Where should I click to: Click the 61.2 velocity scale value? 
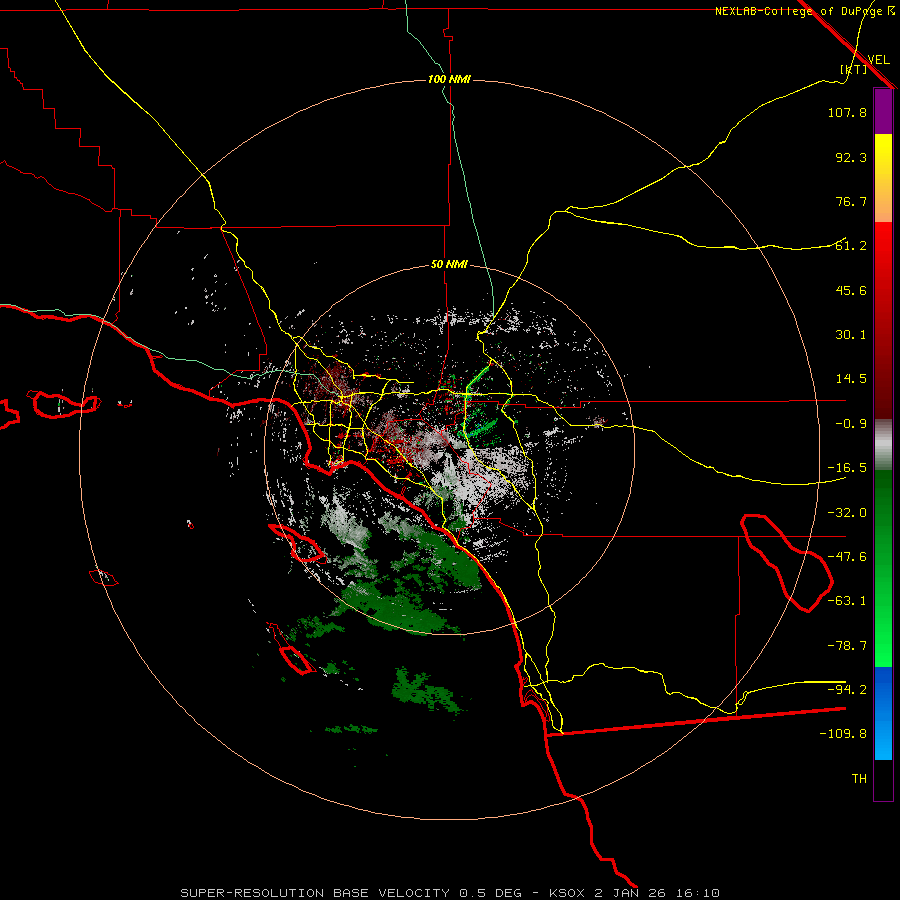[851, 246]
